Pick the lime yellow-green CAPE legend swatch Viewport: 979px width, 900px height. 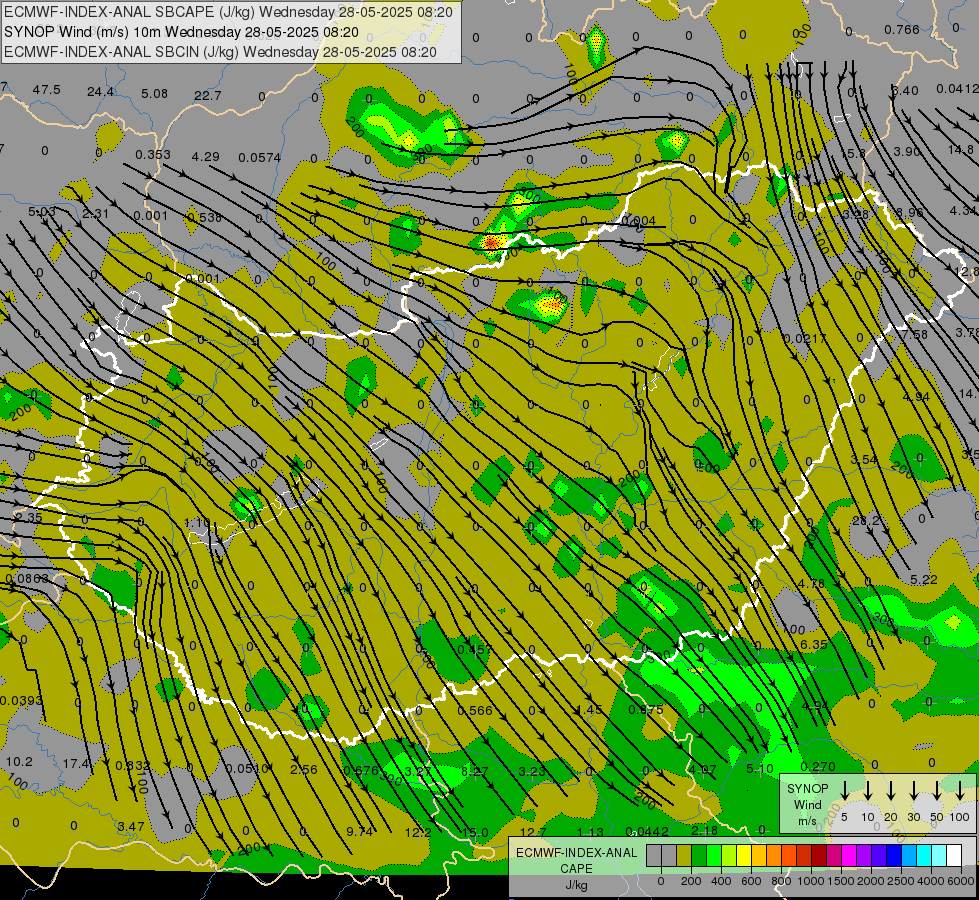(x=729, y=855)
